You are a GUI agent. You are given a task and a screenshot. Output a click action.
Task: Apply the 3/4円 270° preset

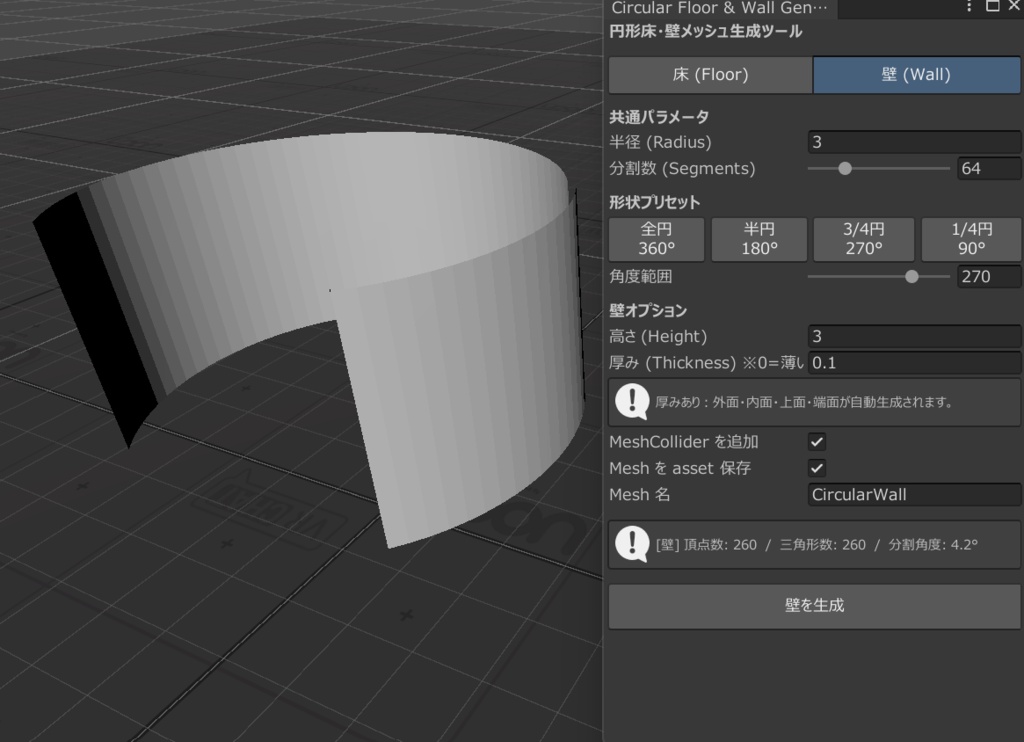click(x=863, y=239)
